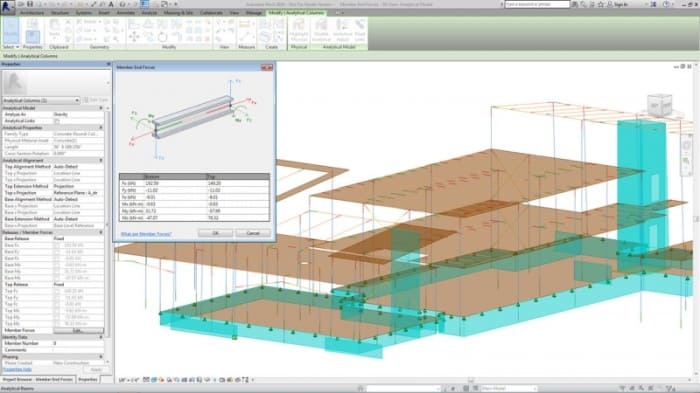Toggle the Top Fy release checkbox
The width and height of the screenshot is (700, 393).
click(x=57, y=298)
